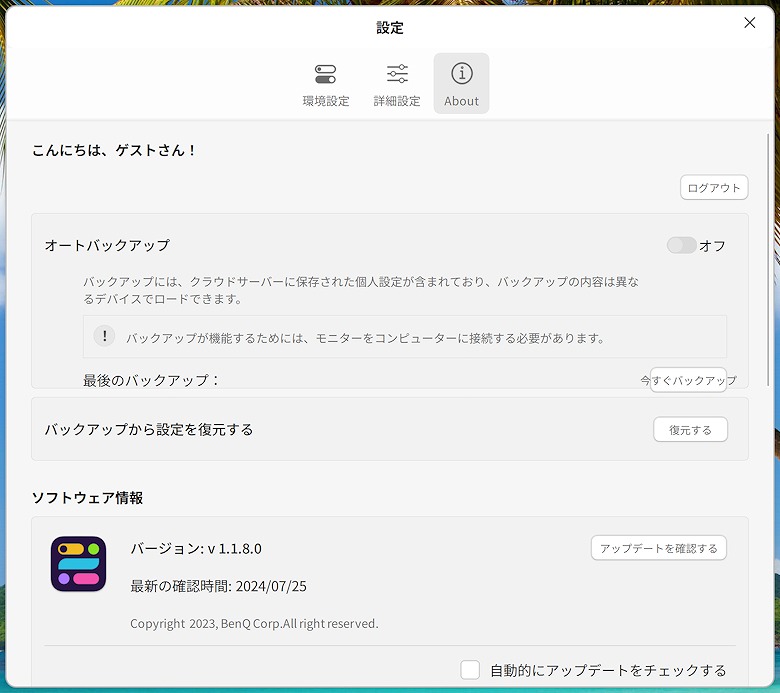
Task: Toggle the オートバックアップ switch
Action: [681, 245]
